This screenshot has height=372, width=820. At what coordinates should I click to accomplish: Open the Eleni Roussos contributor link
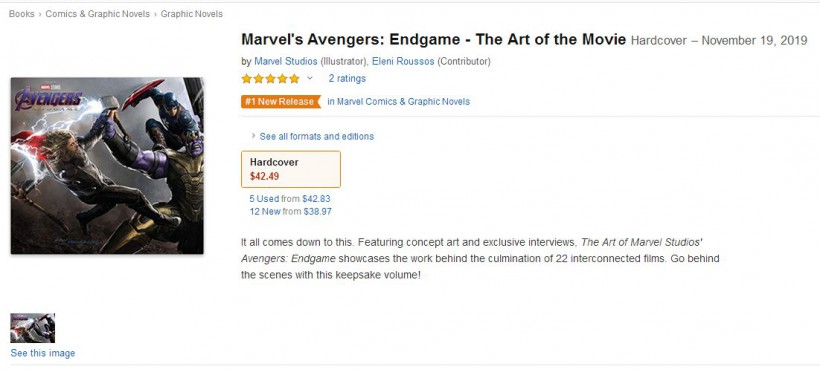(403, 61)
